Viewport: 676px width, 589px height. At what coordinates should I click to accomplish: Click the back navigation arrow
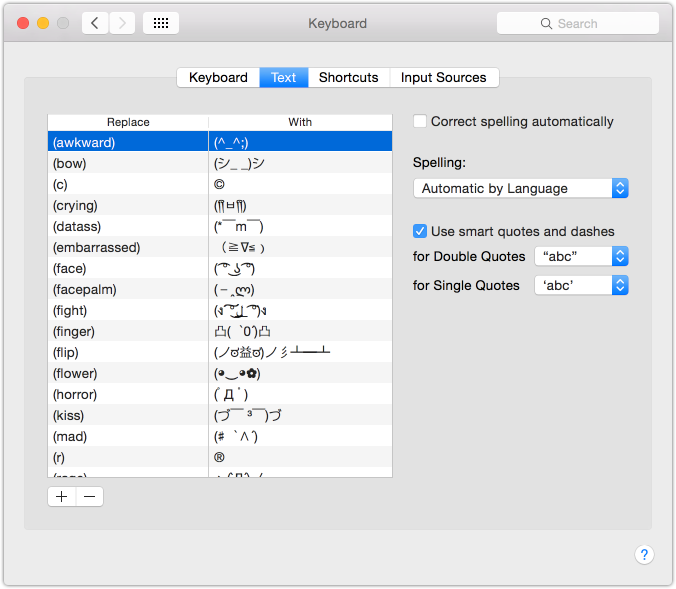pyautogui.click(x=95, y=23)
